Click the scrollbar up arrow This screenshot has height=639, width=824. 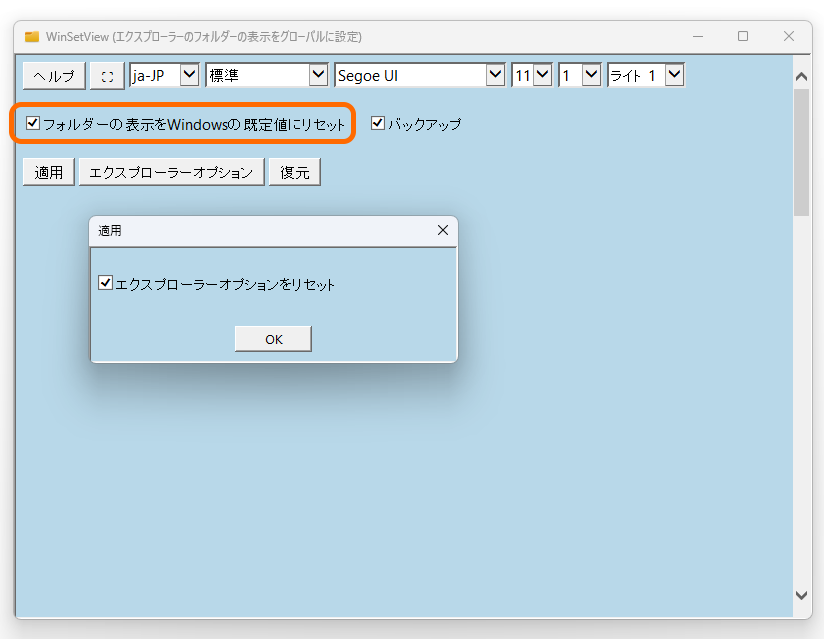click(x=800, y=73)
